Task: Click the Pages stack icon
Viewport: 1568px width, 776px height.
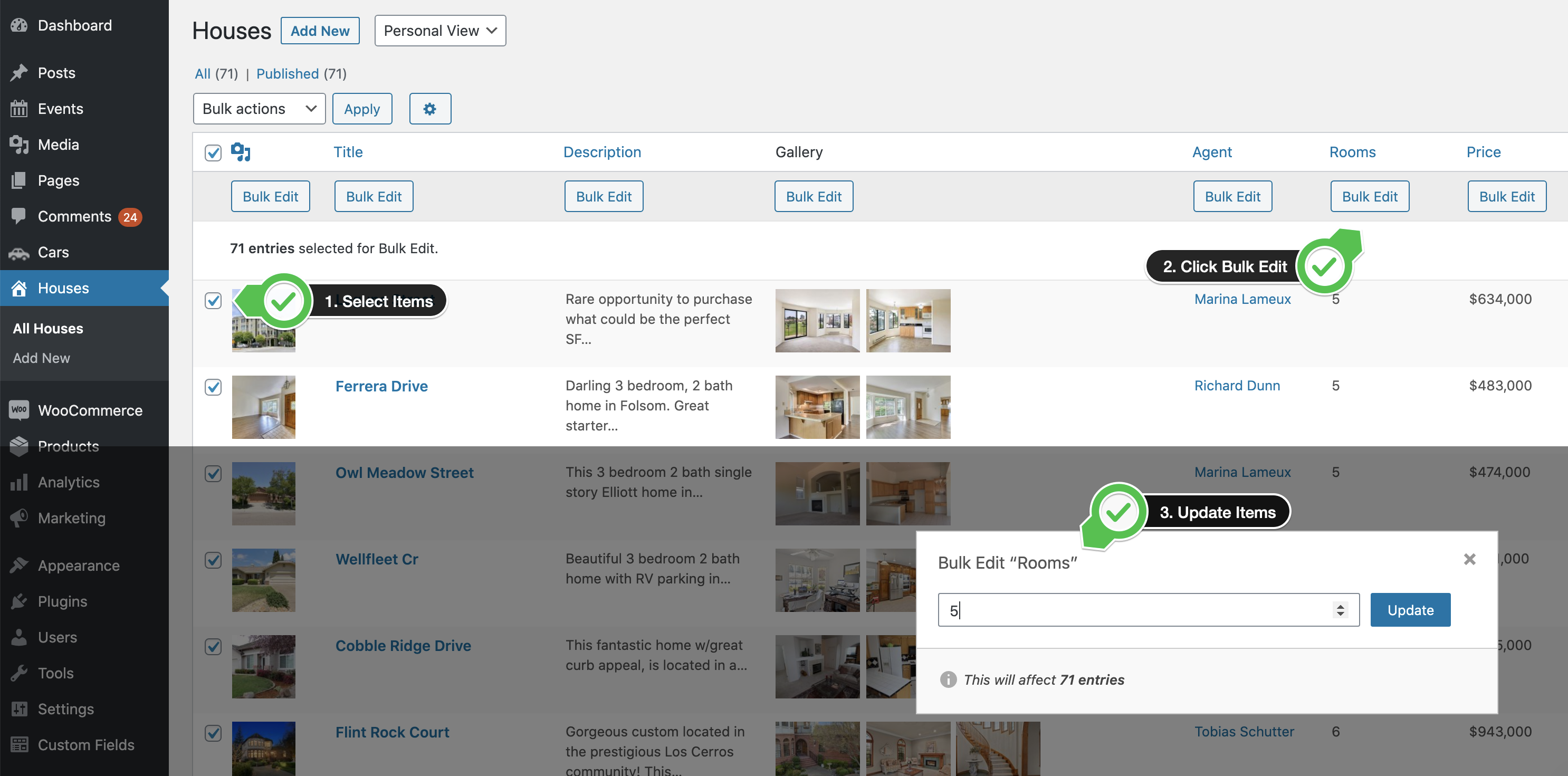Action: coord(19,181)
